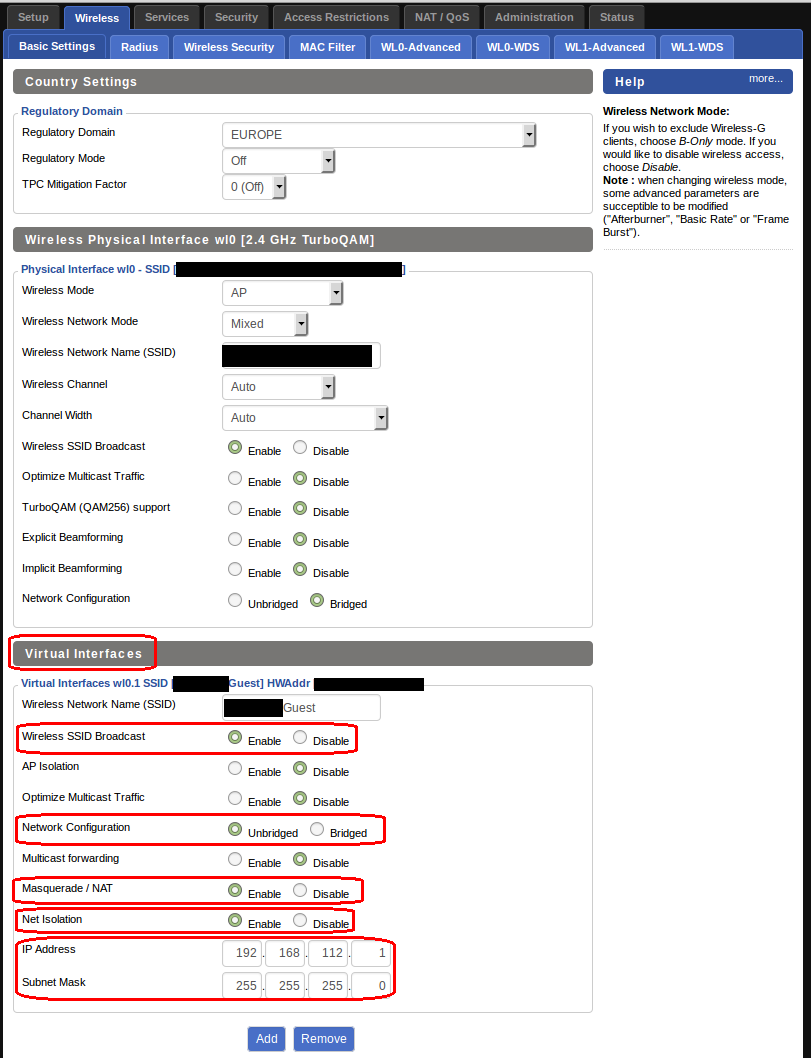Disable wl0 Wireless SSID Broadcast
811x1058 pixels.
pos(300,447)
